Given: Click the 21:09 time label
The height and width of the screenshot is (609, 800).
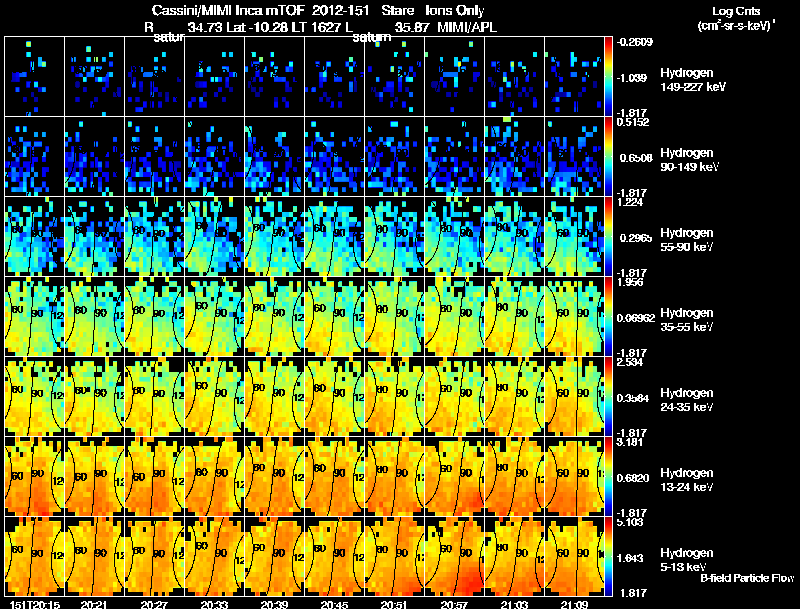Looking at the screenshot, I should click(574, 605).
